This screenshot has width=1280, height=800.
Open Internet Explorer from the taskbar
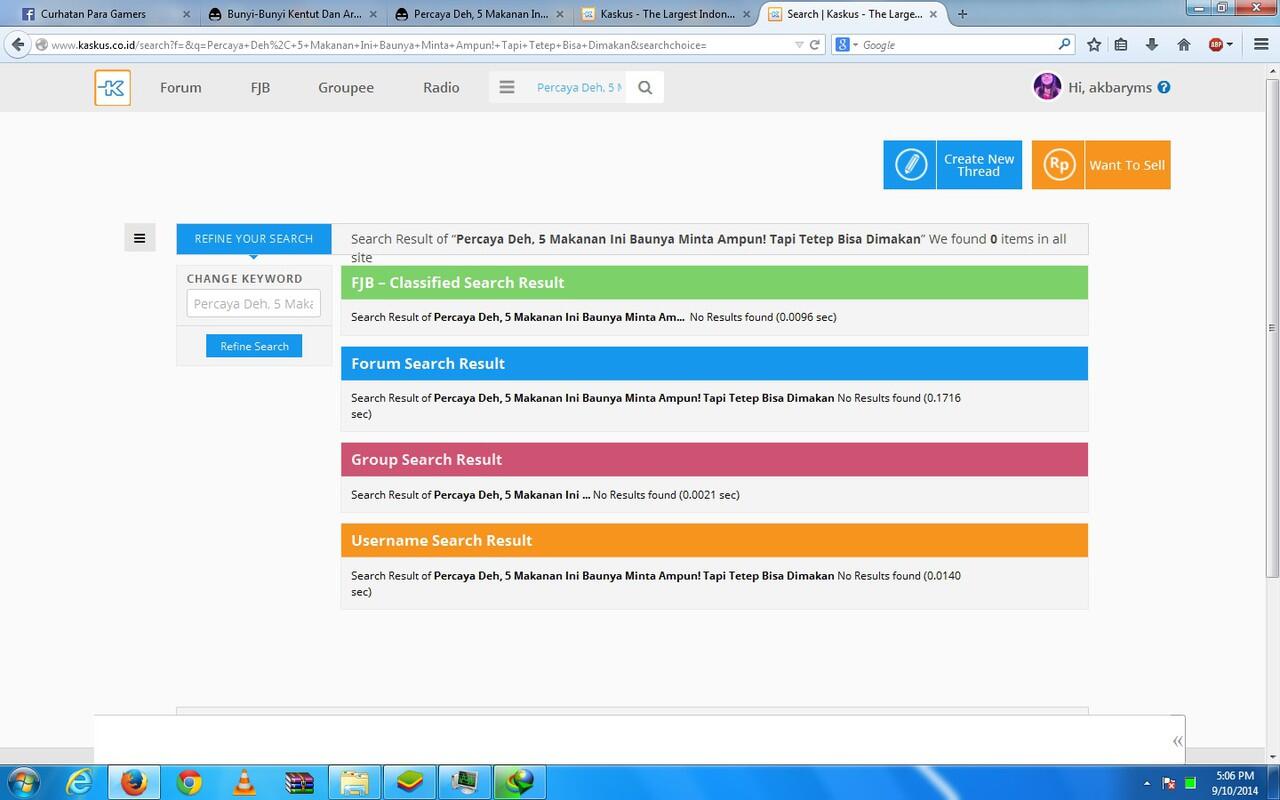80,782
